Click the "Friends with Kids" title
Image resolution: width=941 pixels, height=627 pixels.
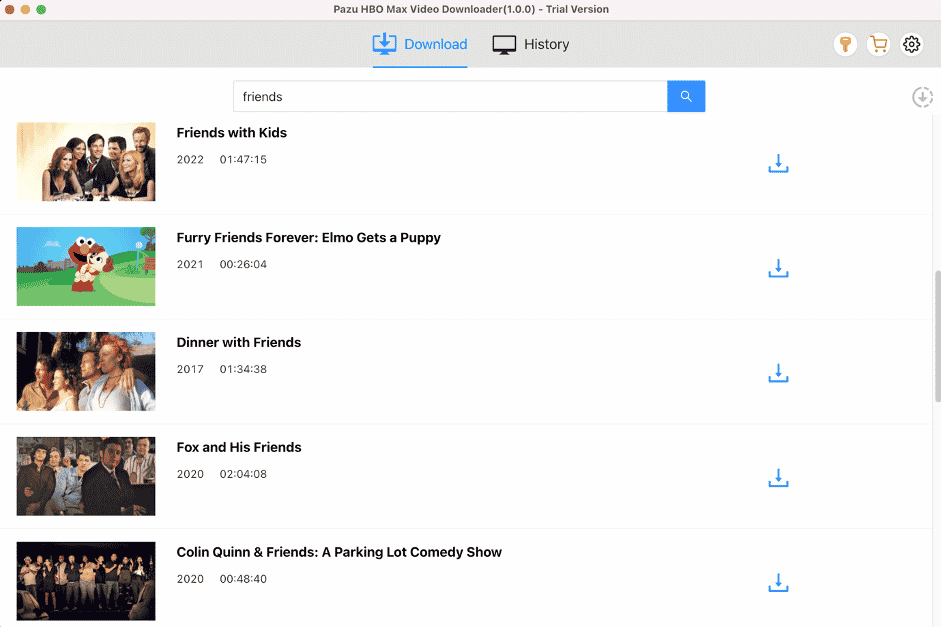point(231,132)
